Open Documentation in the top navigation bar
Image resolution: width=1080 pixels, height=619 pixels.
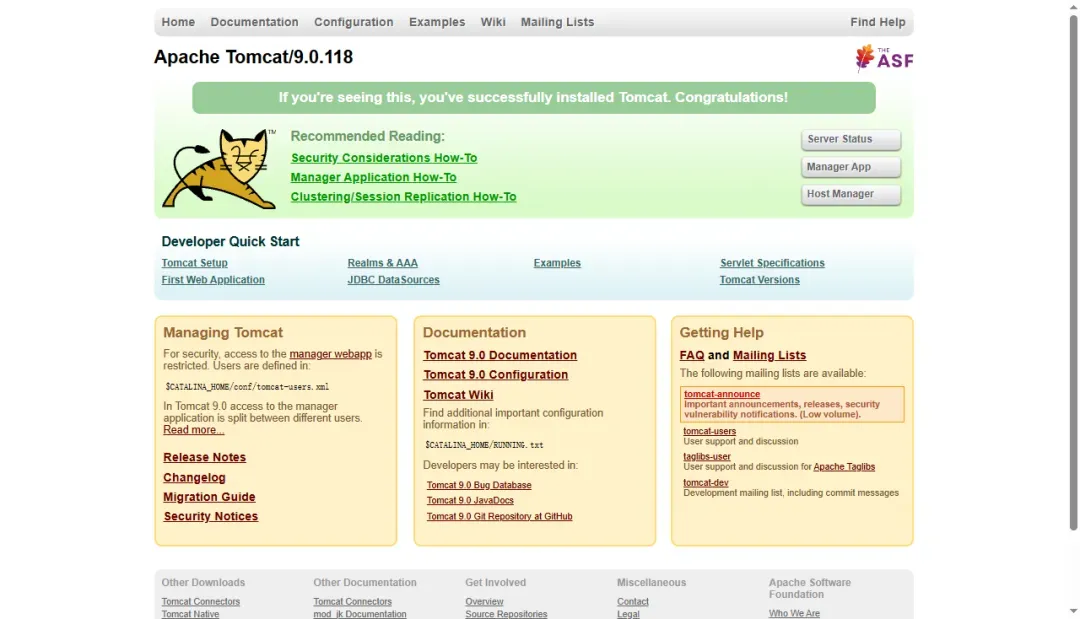(254, 22)
